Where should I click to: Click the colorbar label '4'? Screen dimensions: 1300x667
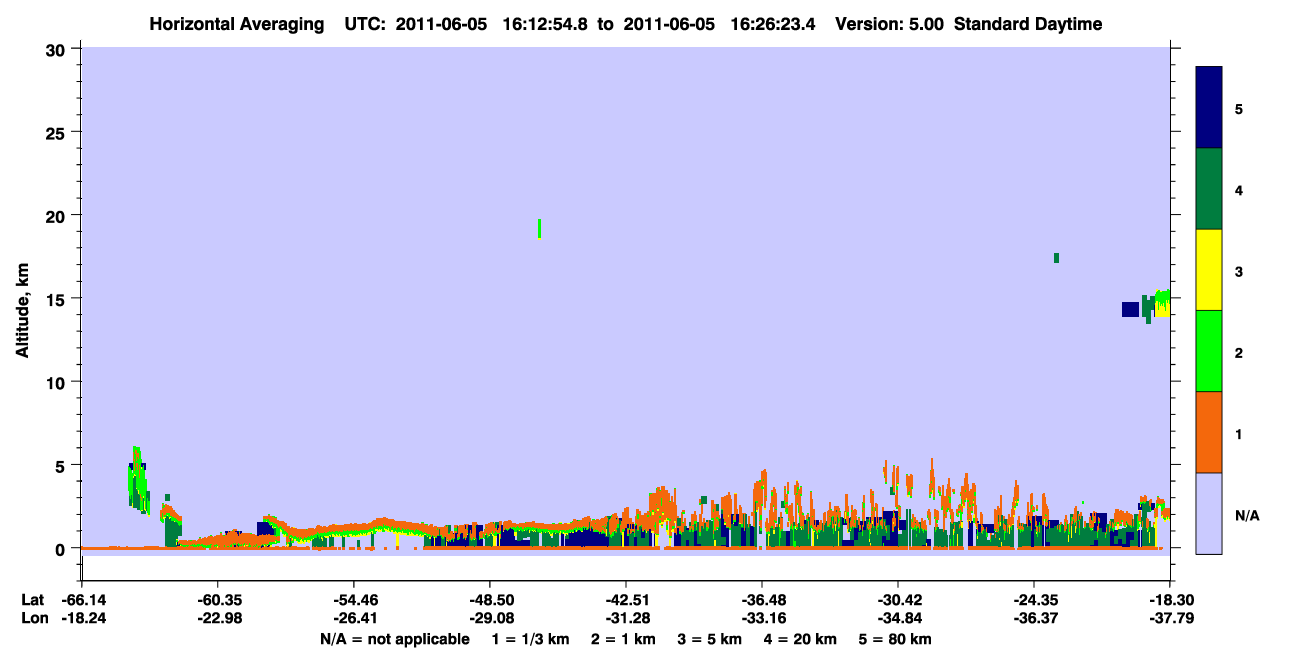(x=1239, y=189)
